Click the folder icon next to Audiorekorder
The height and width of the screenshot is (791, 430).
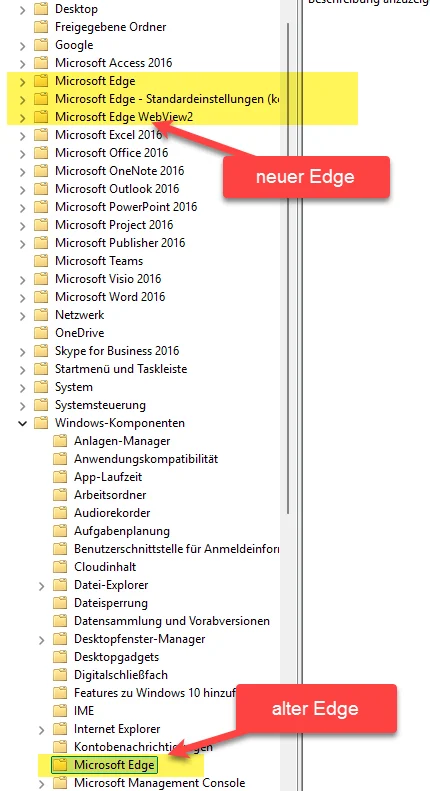[x=60, y=513]
